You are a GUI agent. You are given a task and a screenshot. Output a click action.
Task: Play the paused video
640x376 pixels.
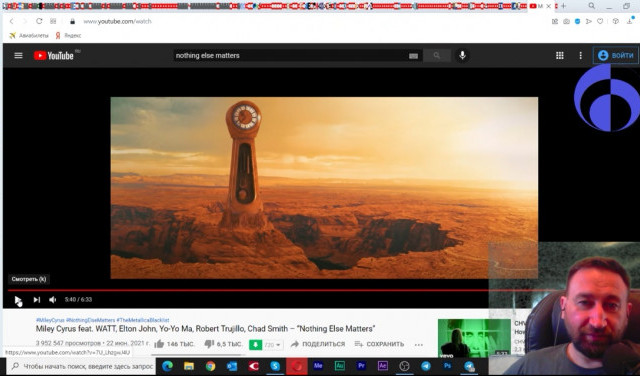point(18,300)
